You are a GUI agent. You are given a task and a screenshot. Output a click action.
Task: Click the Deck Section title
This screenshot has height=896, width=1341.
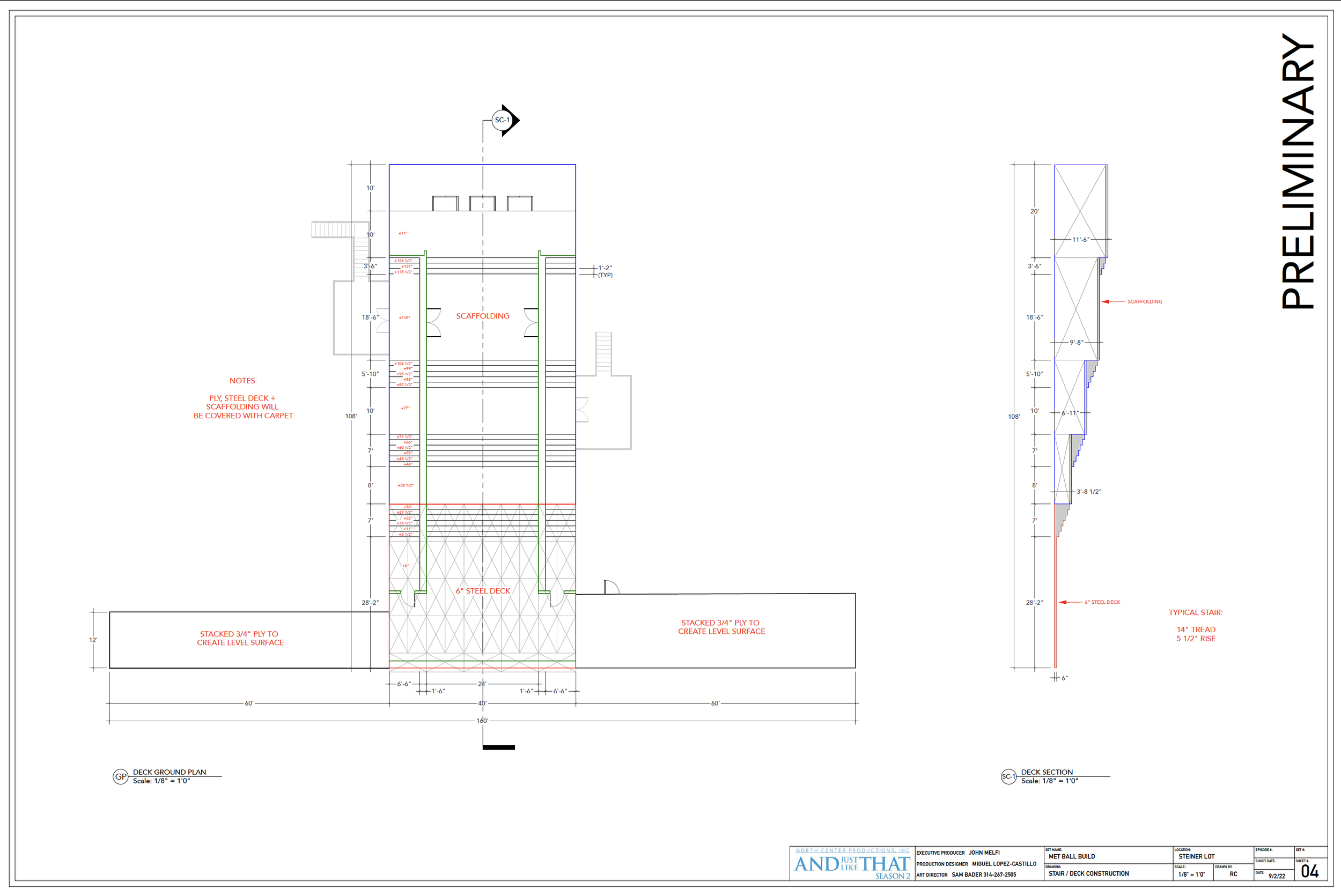1047,772
